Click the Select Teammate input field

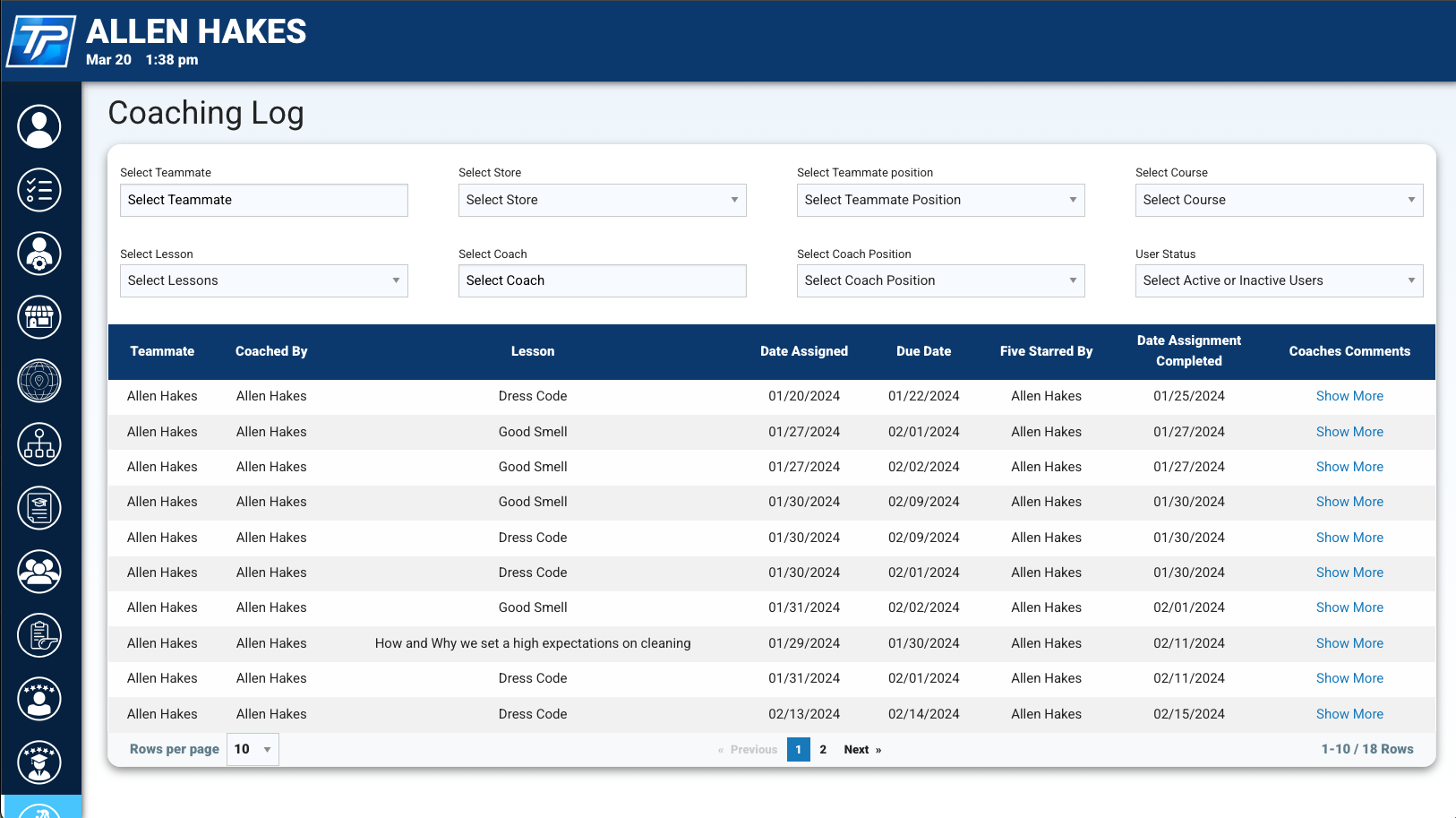263,200
